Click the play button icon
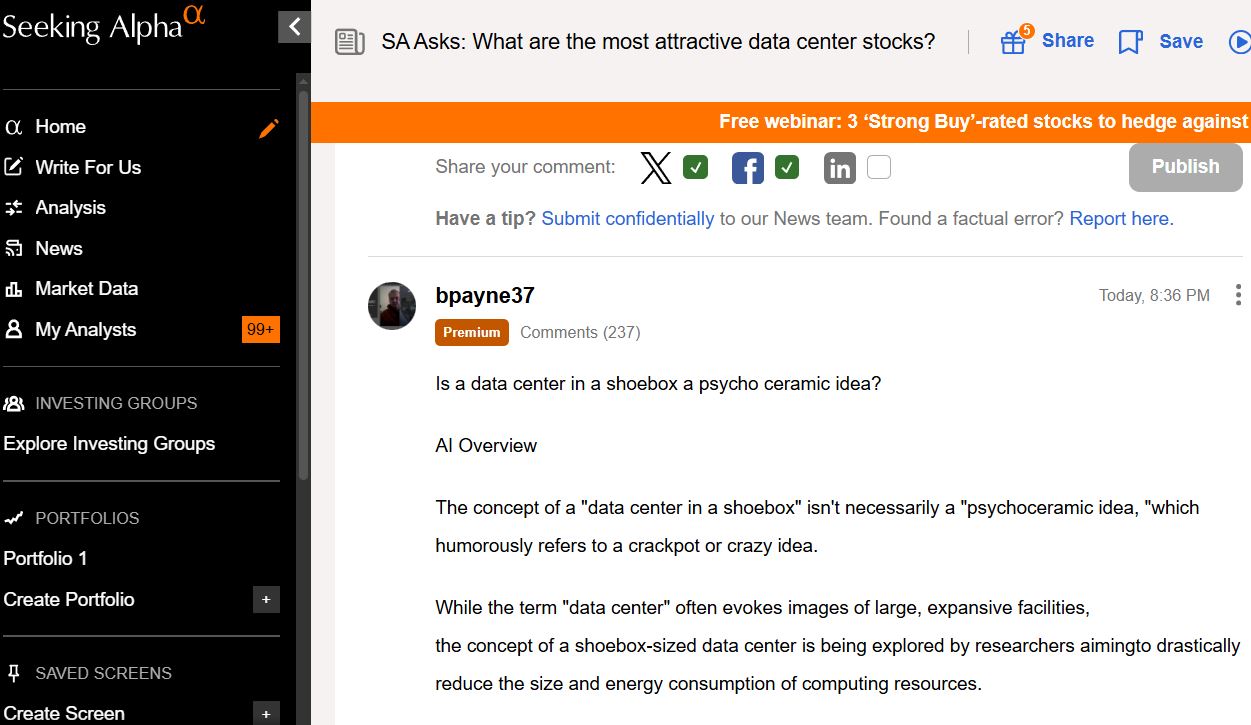 (x=1240, y=42)
